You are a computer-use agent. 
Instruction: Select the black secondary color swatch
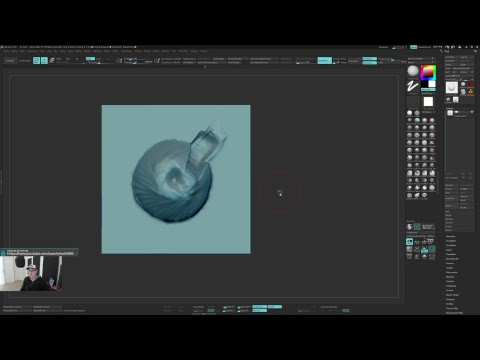pos(424,84)
